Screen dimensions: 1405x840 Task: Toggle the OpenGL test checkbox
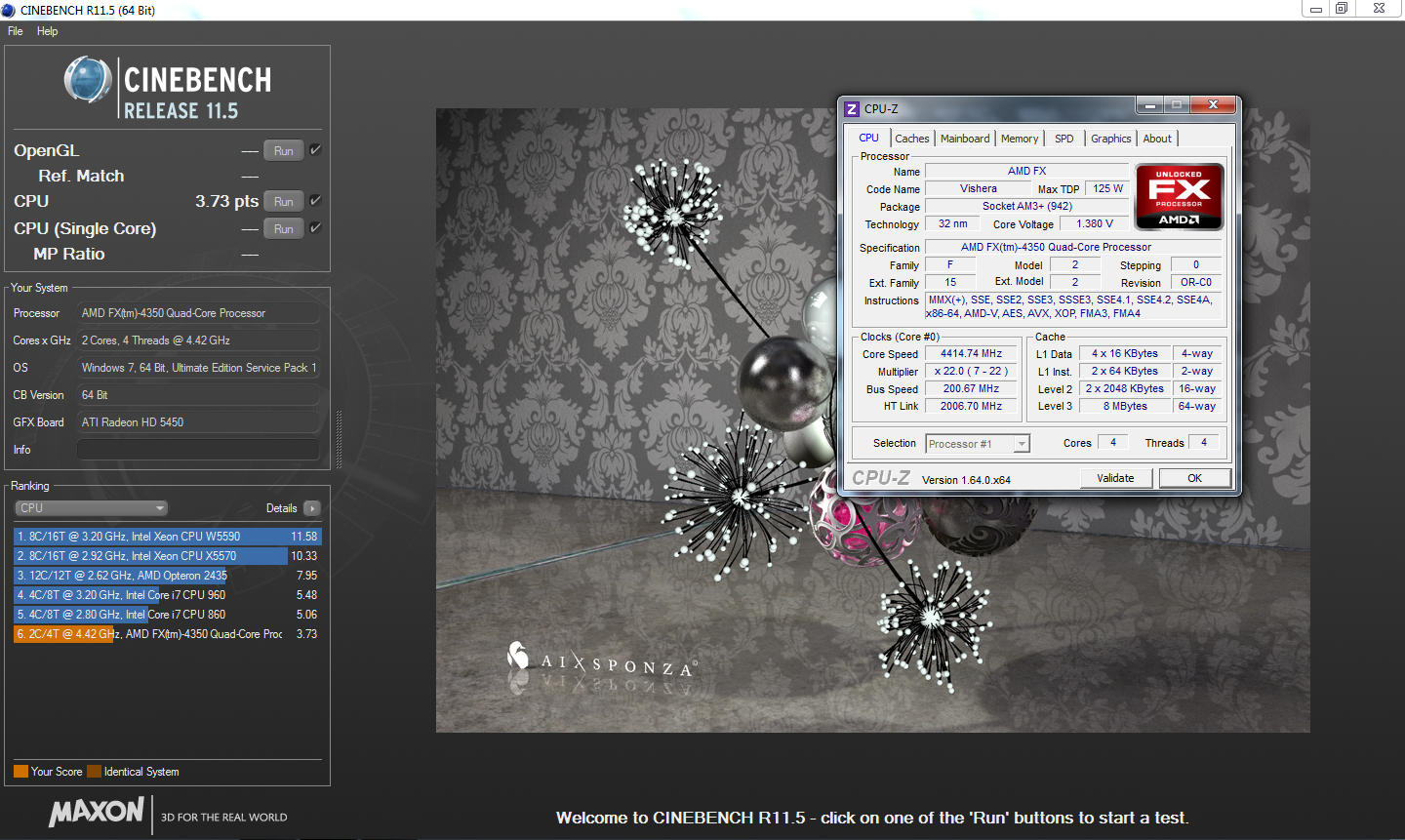tap(315, 150)
